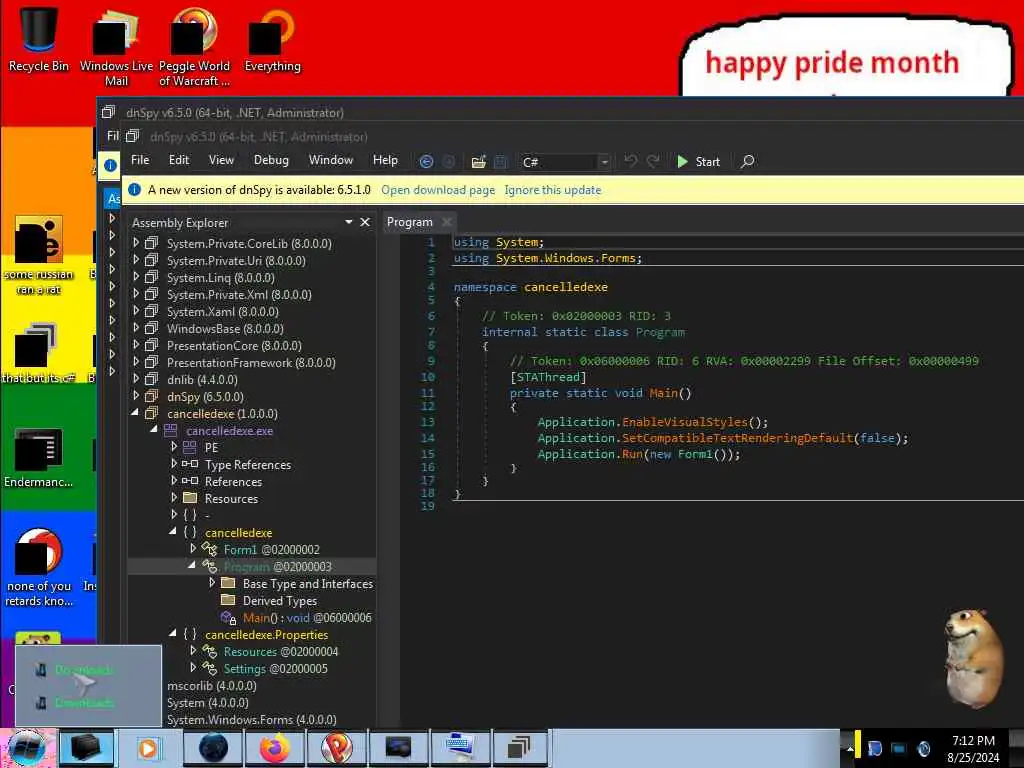The width and height of the screenshot is (1024, 768).
Task: Open the View menu
Action: 221,160
